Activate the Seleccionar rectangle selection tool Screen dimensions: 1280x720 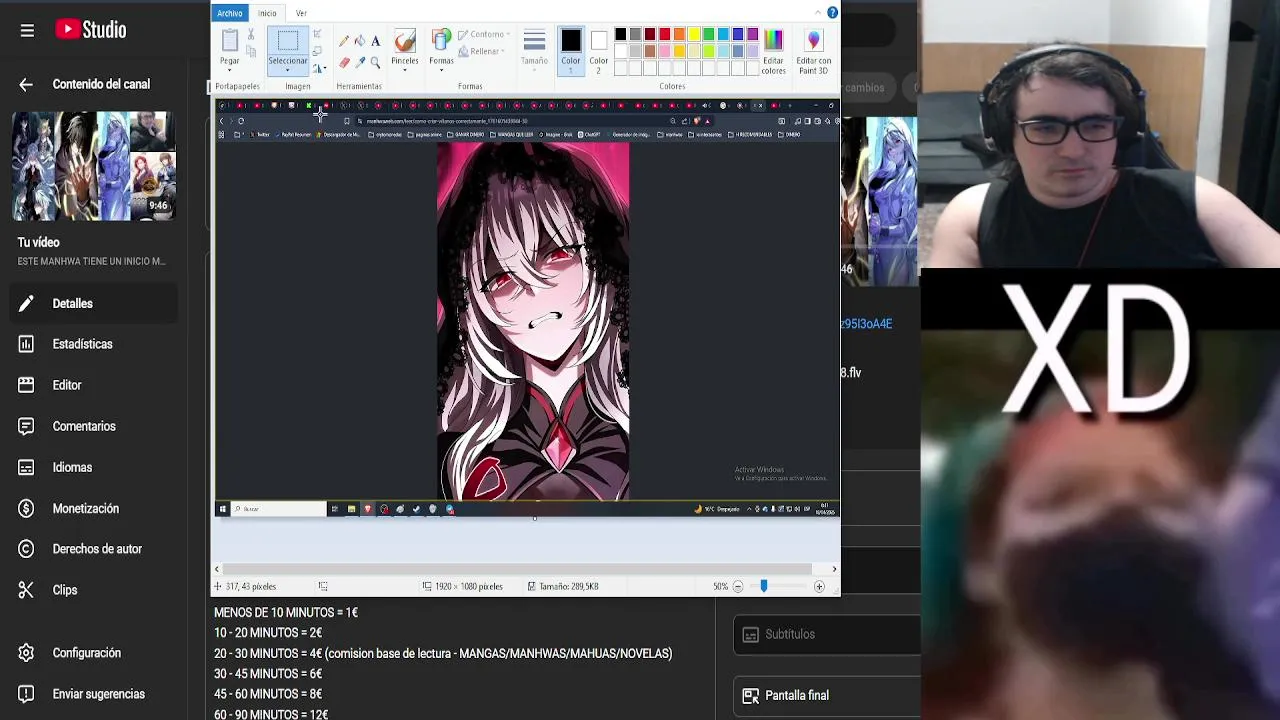[288, 42]
